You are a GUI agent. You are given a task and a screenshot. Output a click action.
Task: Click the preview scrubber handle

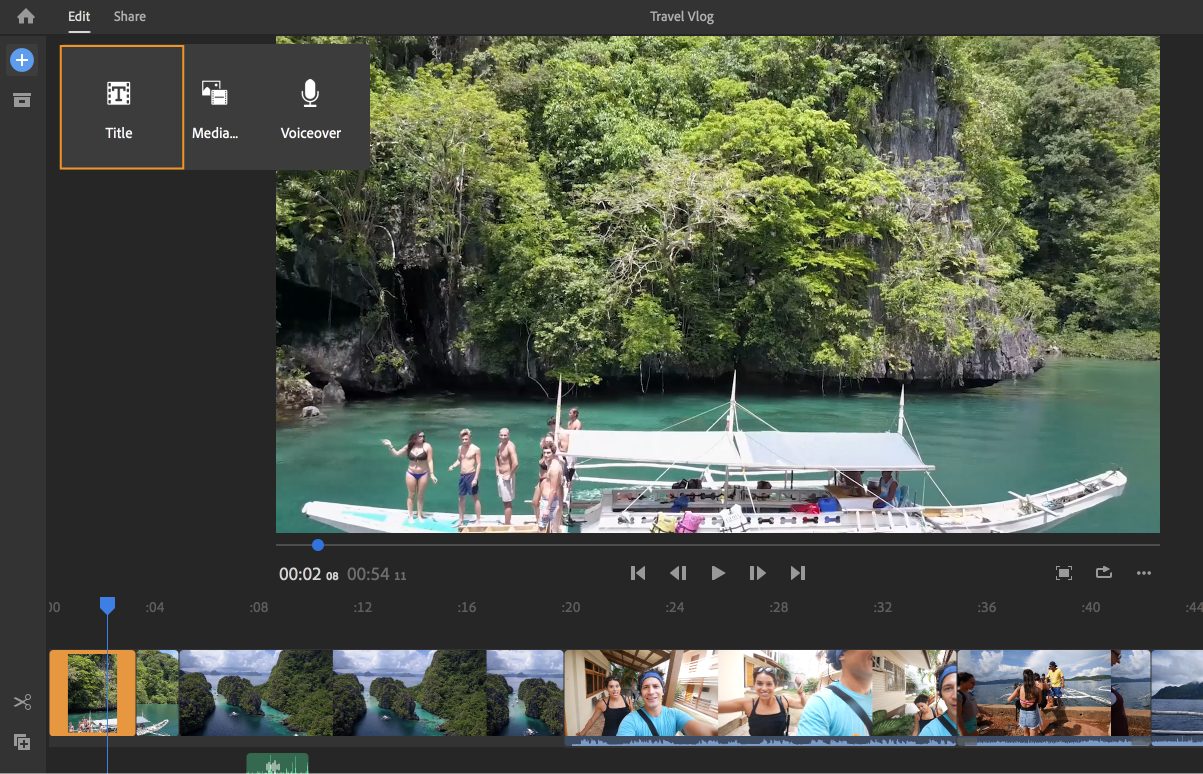318,545
